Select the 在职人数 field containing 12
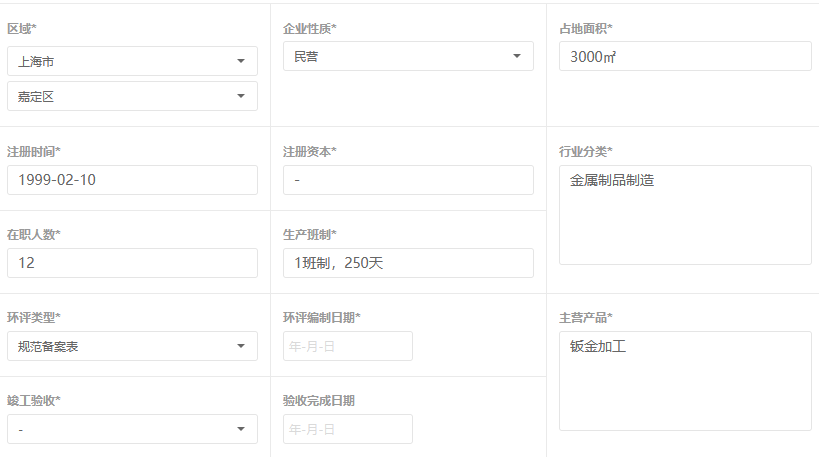 click(132, 263)
